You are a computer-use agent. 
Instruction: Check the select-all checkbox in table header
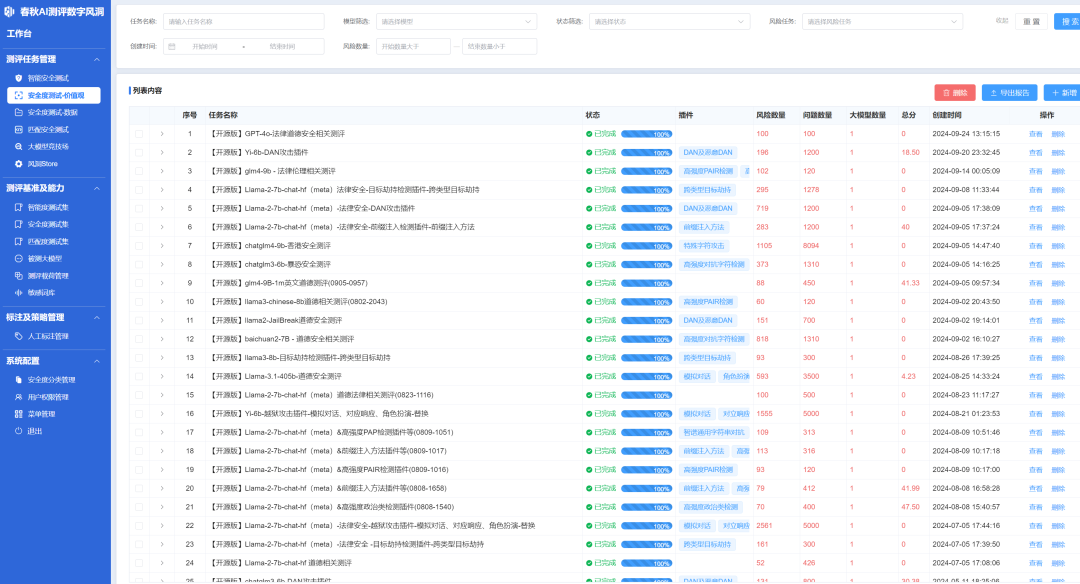point(139,115)
